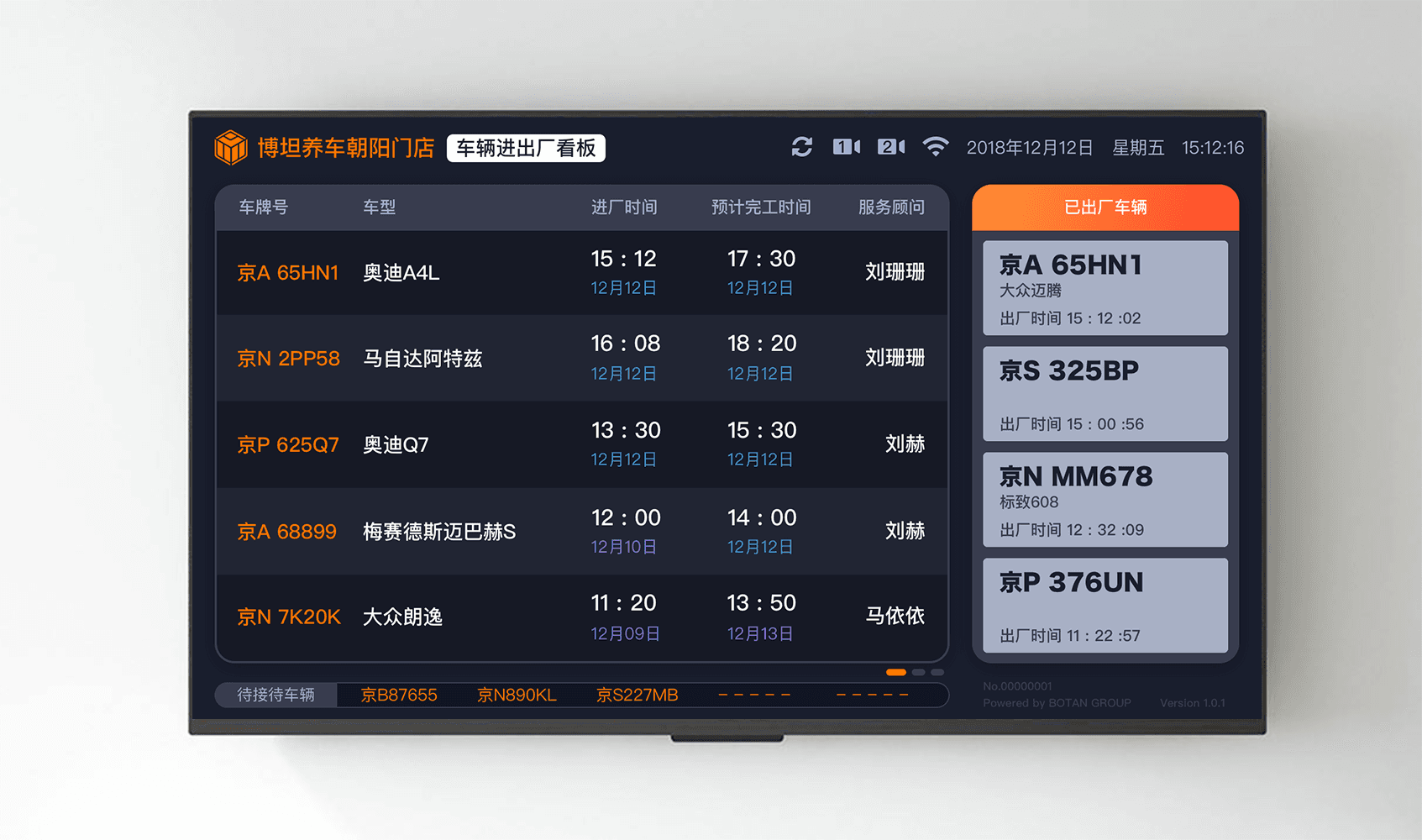Click car model 奥迪A4L
This screenshot has width=1422, height=840.
pos(401,273)
